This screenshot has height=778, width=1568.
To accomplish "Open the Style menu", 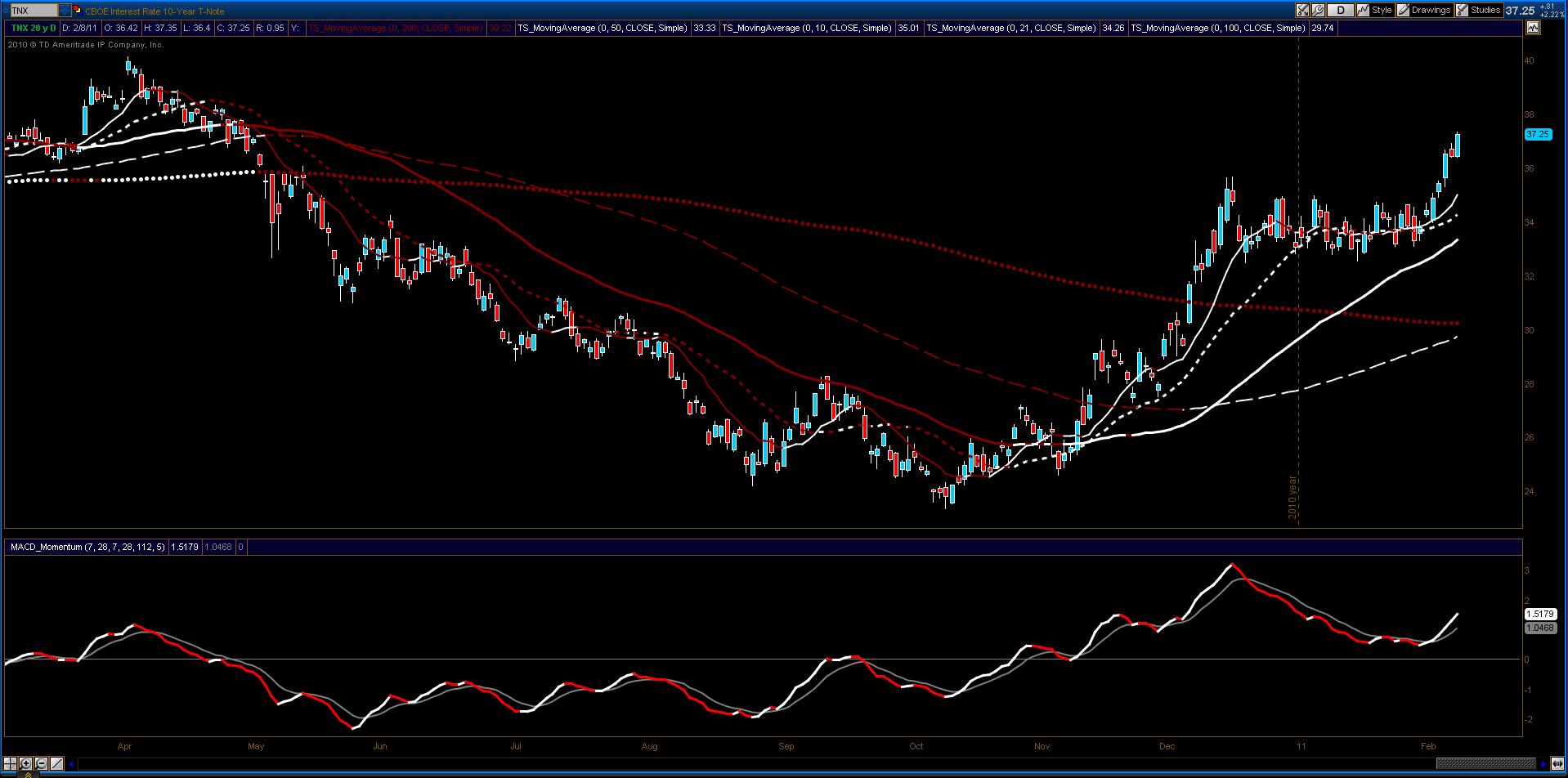I will point(1375,11).
